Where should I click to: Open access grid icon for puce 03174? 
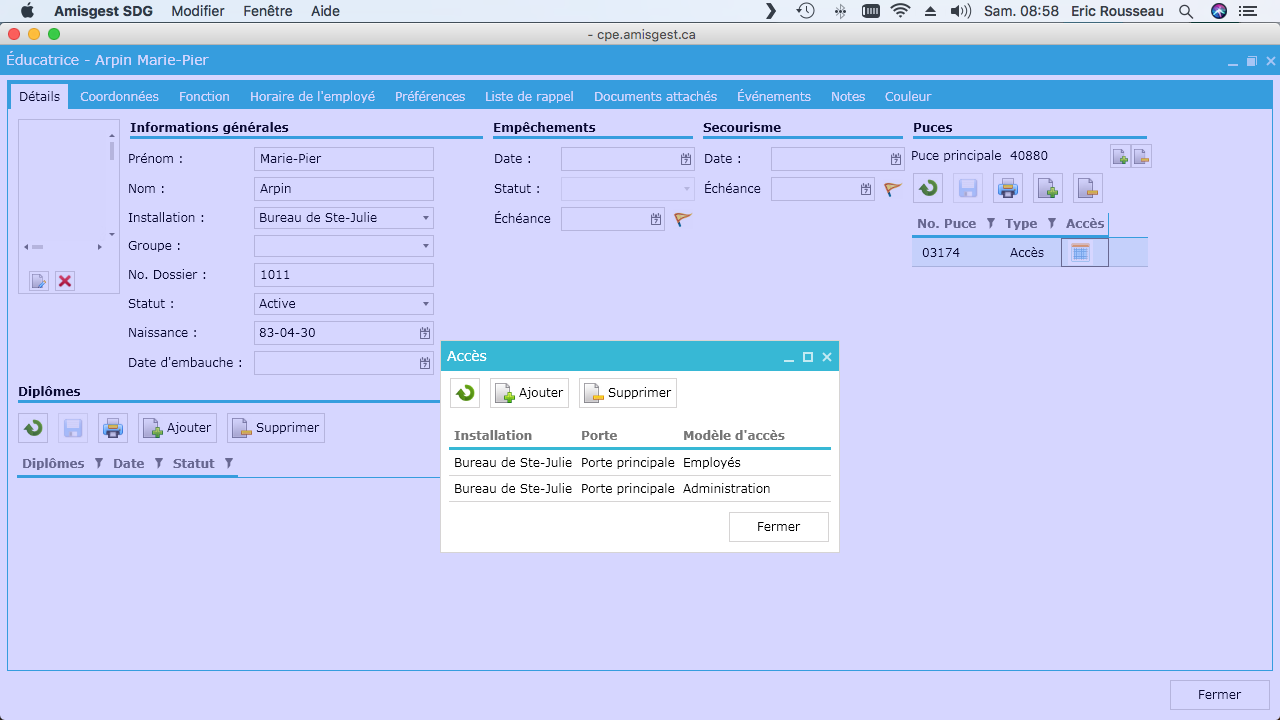click(x=1080, y=253)
